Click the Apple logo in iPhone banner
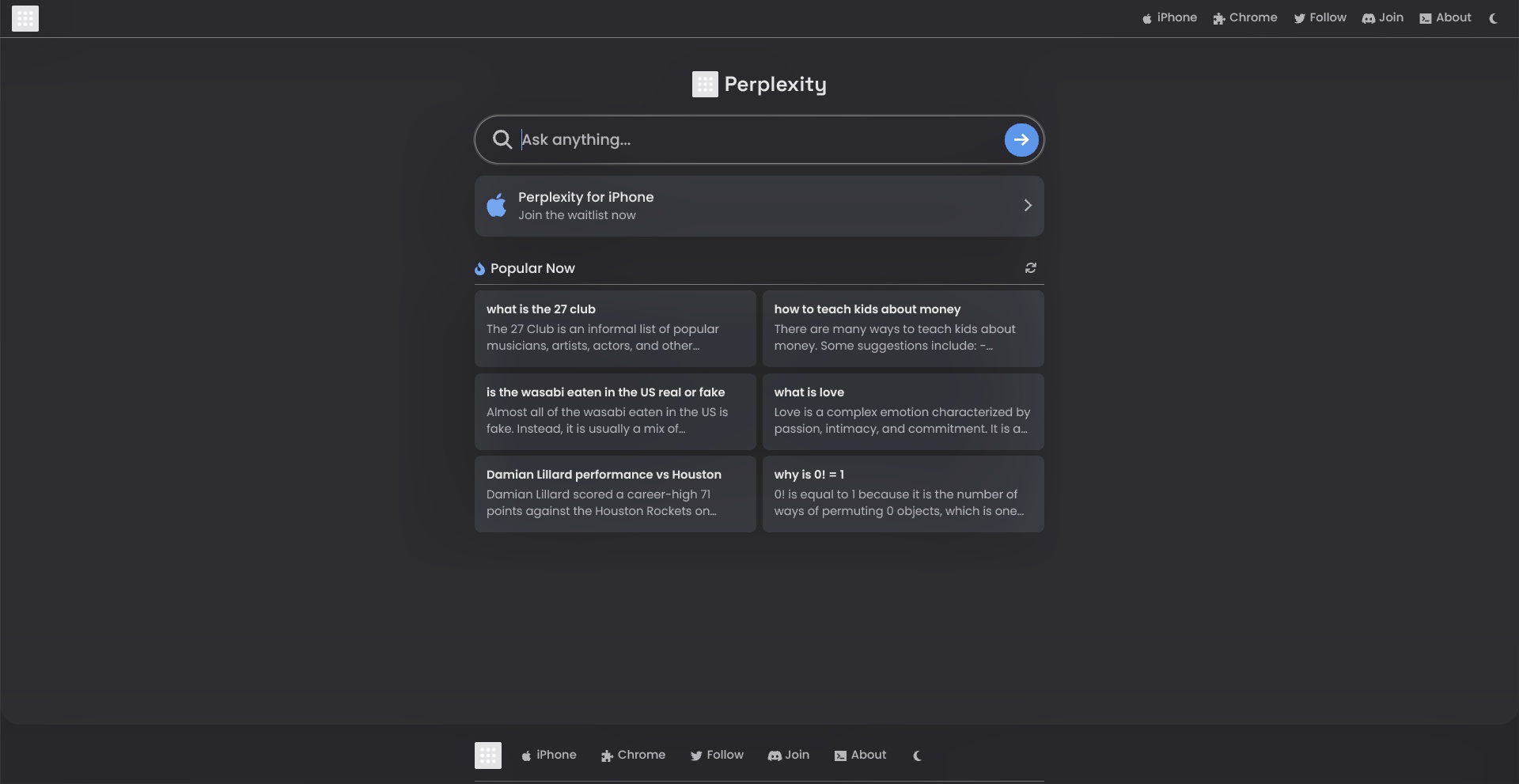This screenshot has width=1519, height=784. (497, 206)
